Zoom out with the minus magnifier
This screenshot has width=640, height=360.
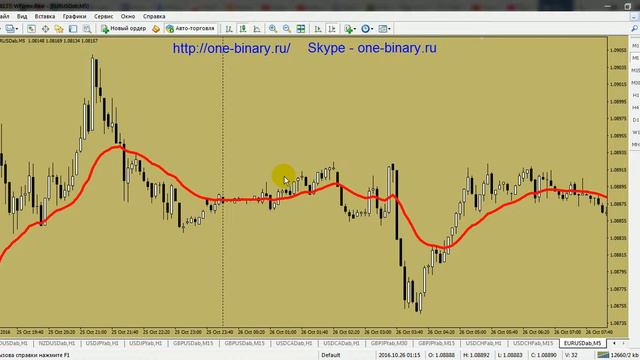pyautogui.click(x=287, y=29)
